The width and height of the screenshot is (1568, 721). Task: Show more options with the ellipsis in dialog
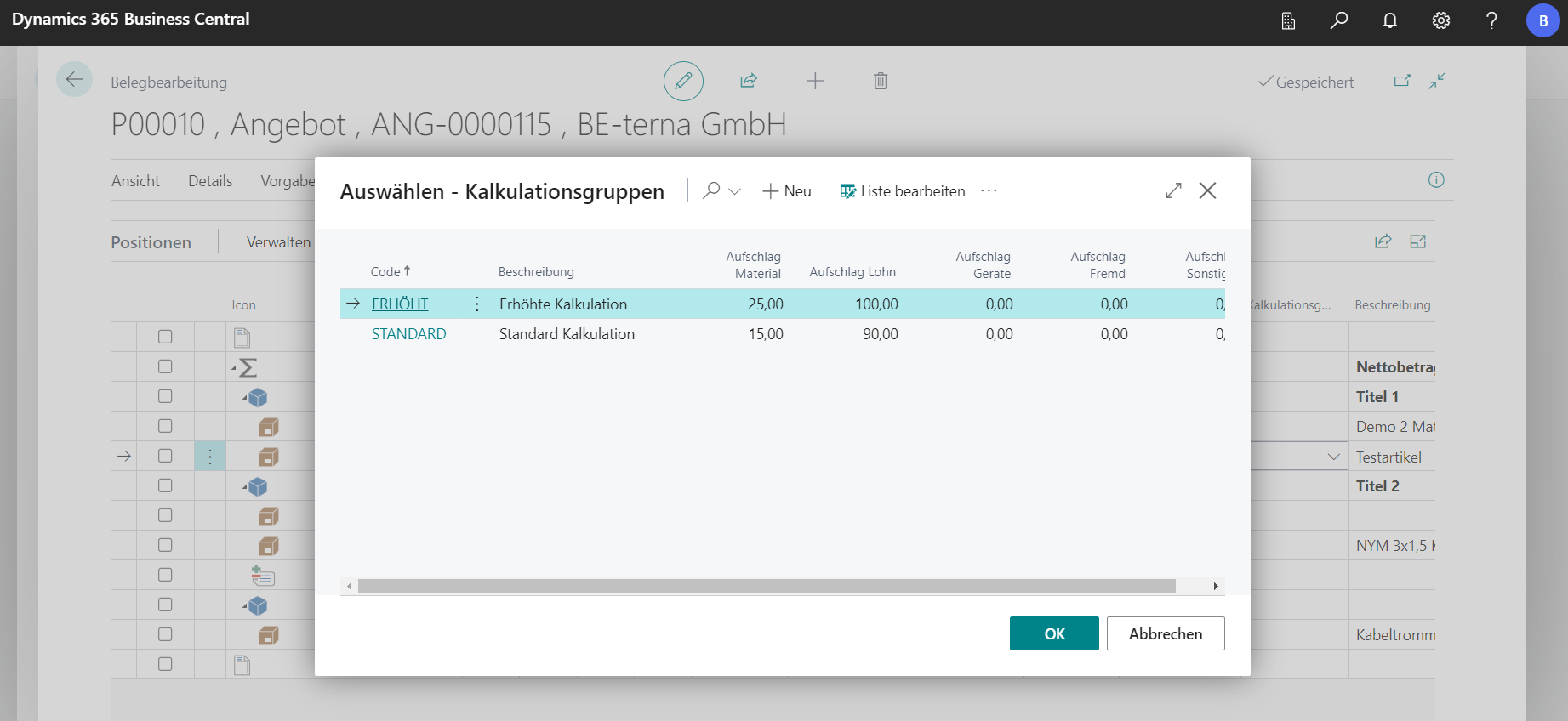[x=989, y=190]
